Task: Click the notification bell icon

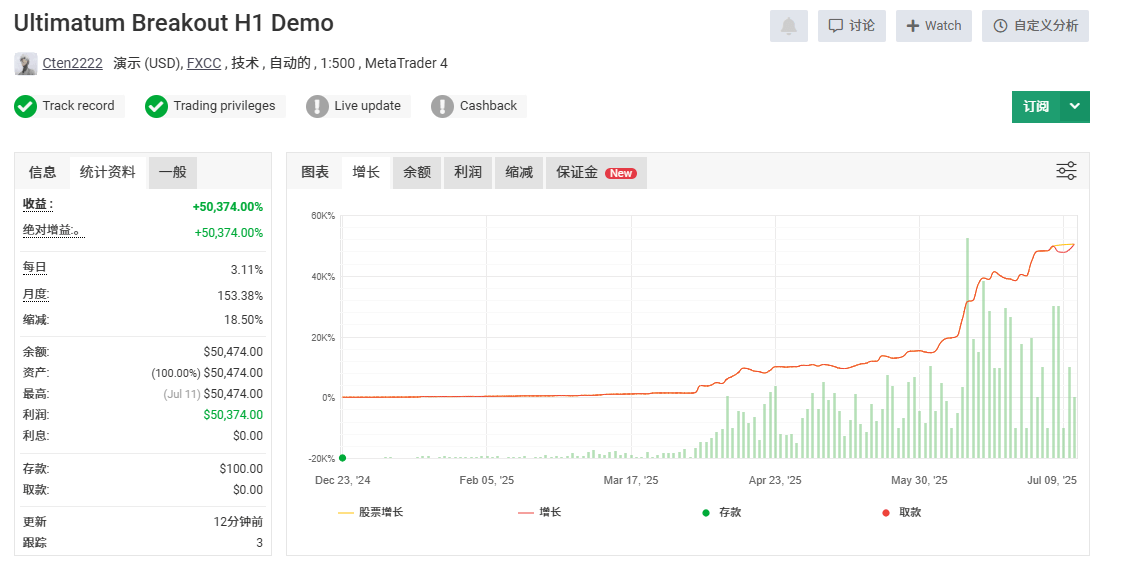Action: point(788,26)
